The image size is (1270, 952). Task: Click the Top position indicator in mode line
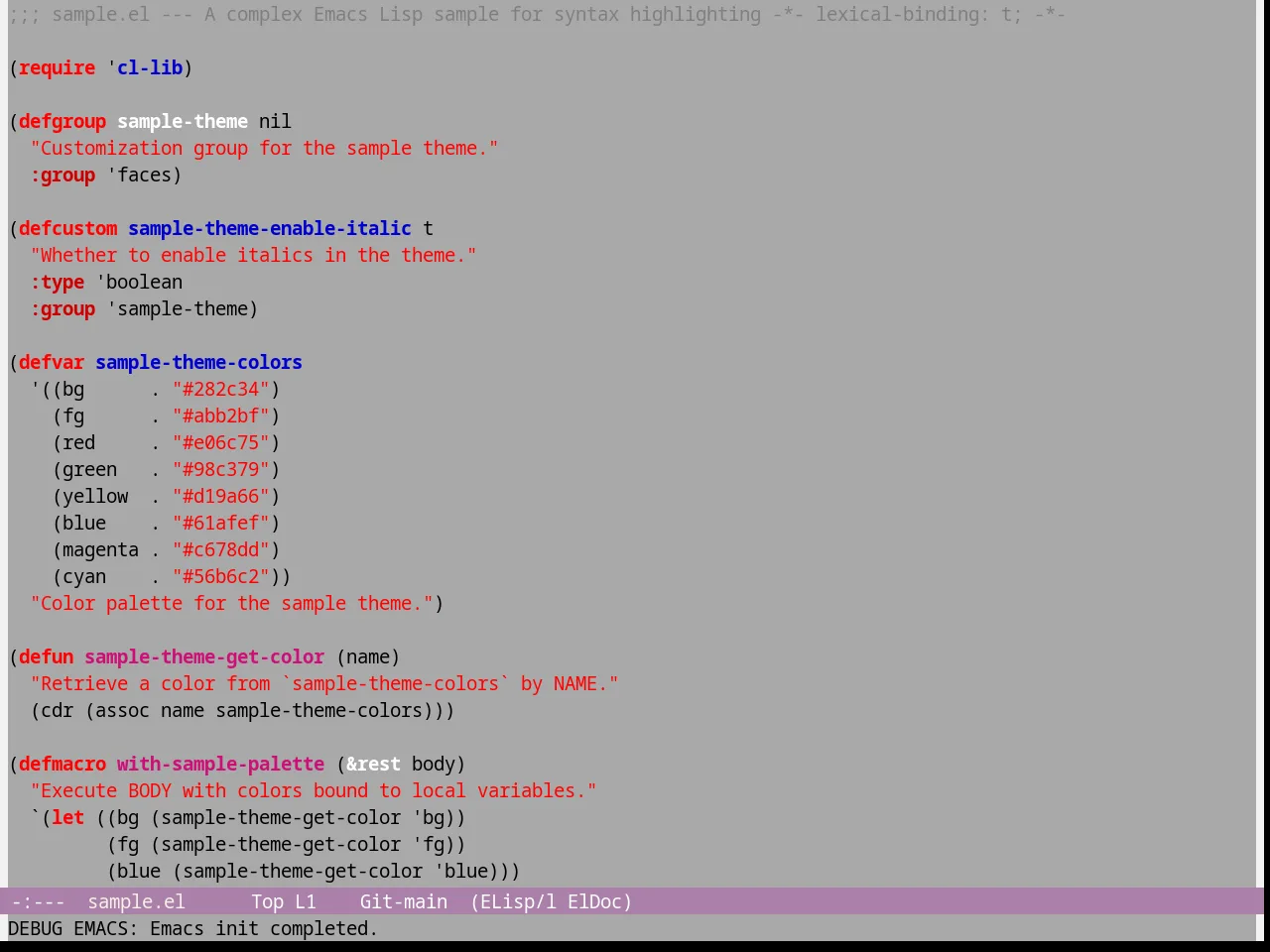coord(267,901)
